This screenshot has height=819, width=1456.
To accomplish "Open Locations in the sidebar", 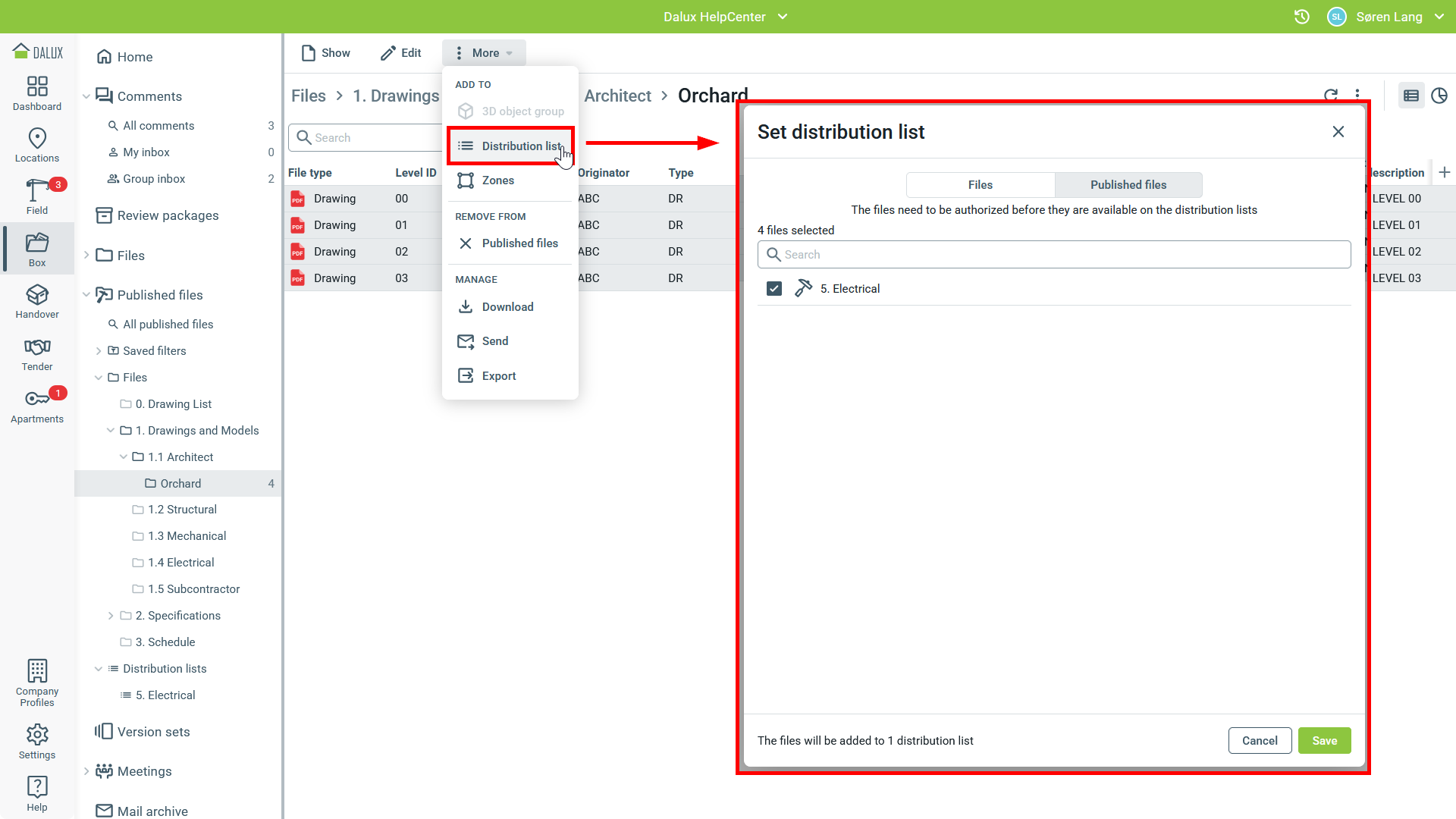I will [37, 145].
